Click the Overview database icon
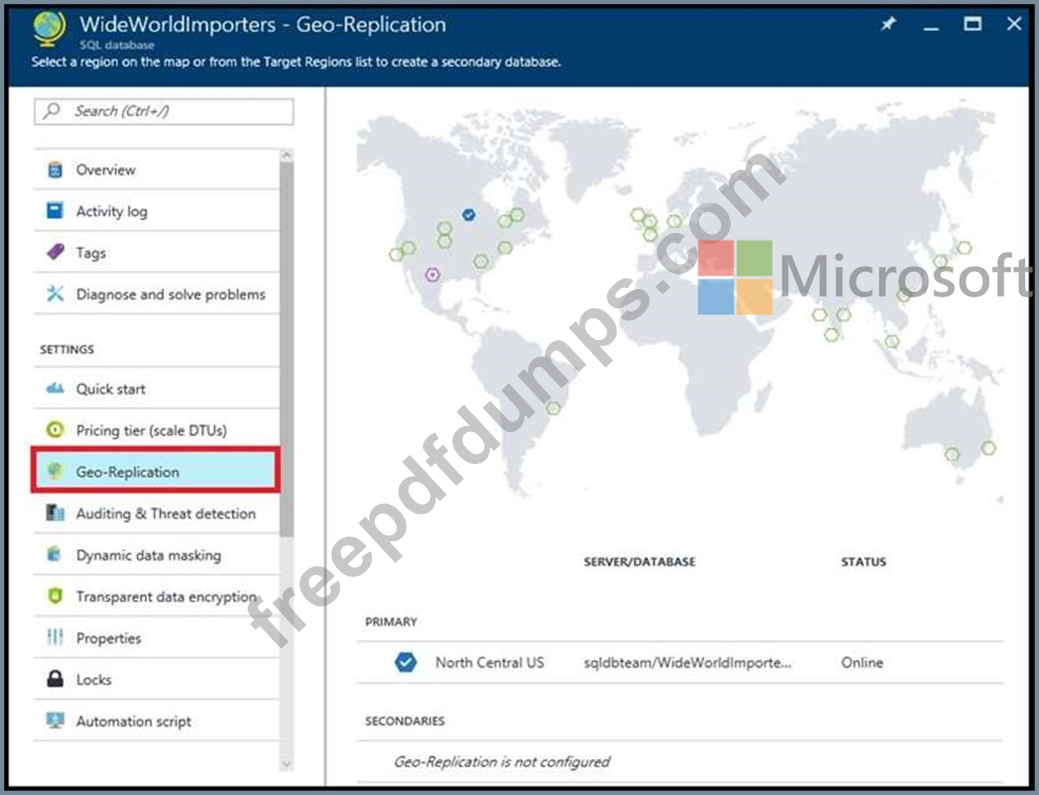The image size is (1039, 795). (x=55, y=170)
